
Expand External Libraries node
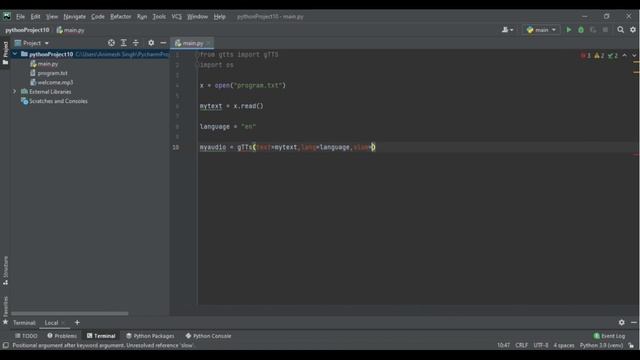coord(15,91)
